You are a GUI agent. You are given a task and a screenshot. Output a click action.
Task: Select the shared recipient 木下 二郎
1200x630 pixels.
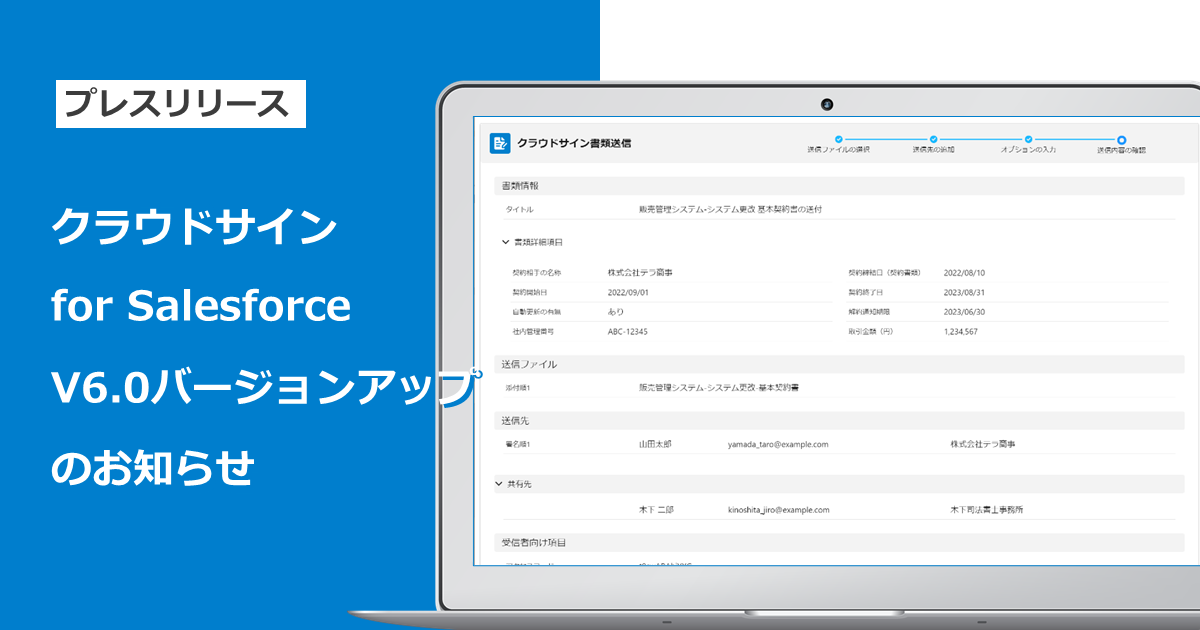pos(656,510)
